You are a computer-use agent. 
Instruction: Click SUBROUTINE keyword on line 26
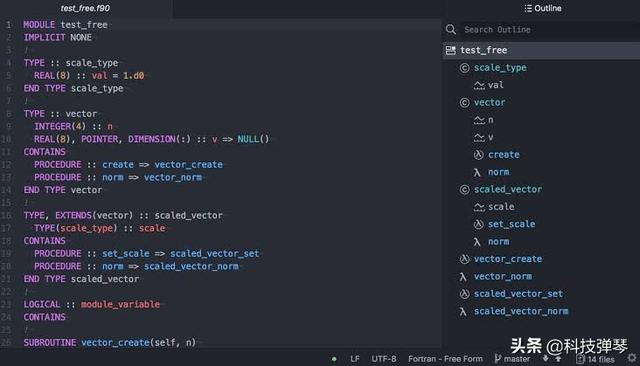tap(50, 342)
